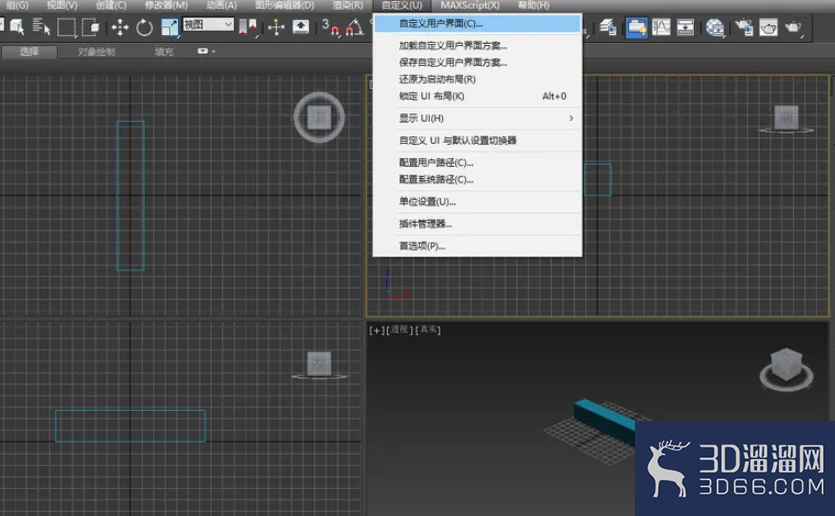Image resolution: width=835 pixels, height=516 pixels.
Task: Switch to 填充 ribbon tab
Action: click(x=164, y=52)
